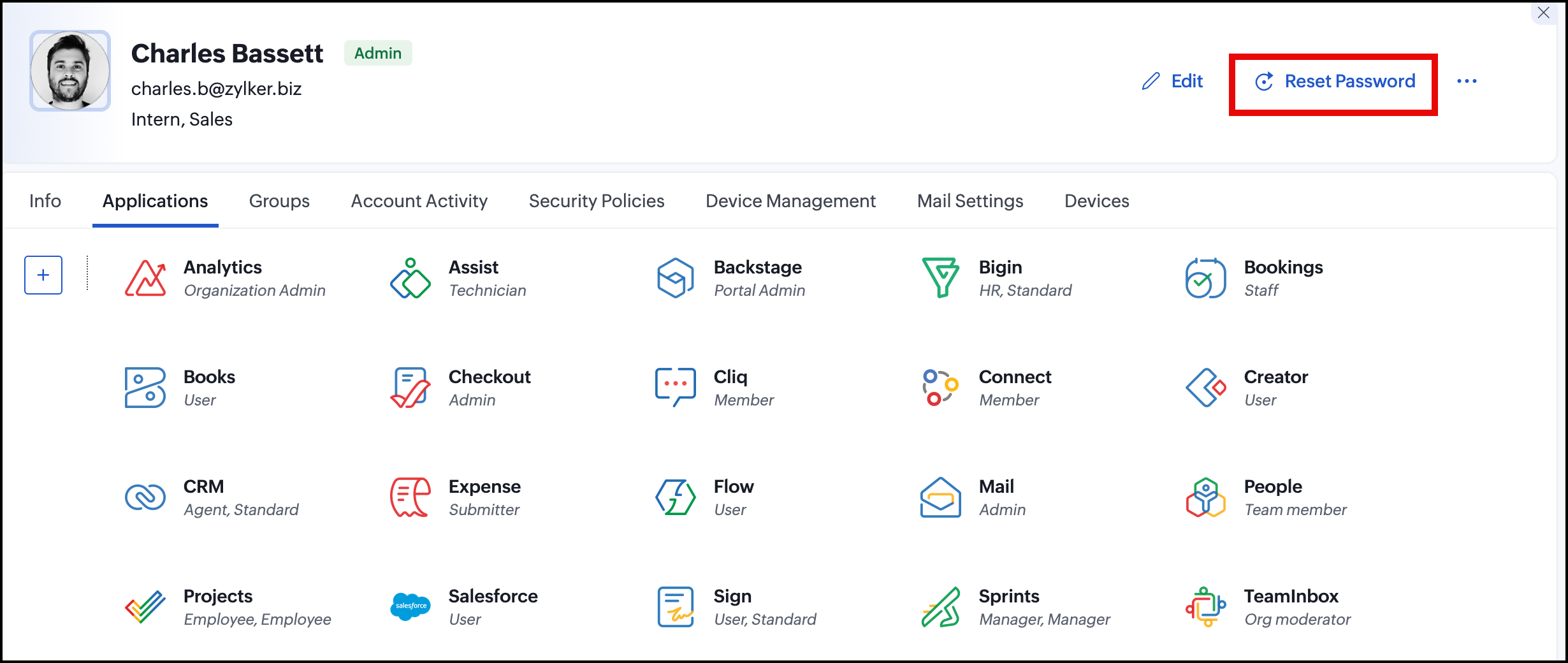Click the Agent, Standard role under CRM

[x=241, y=509]
